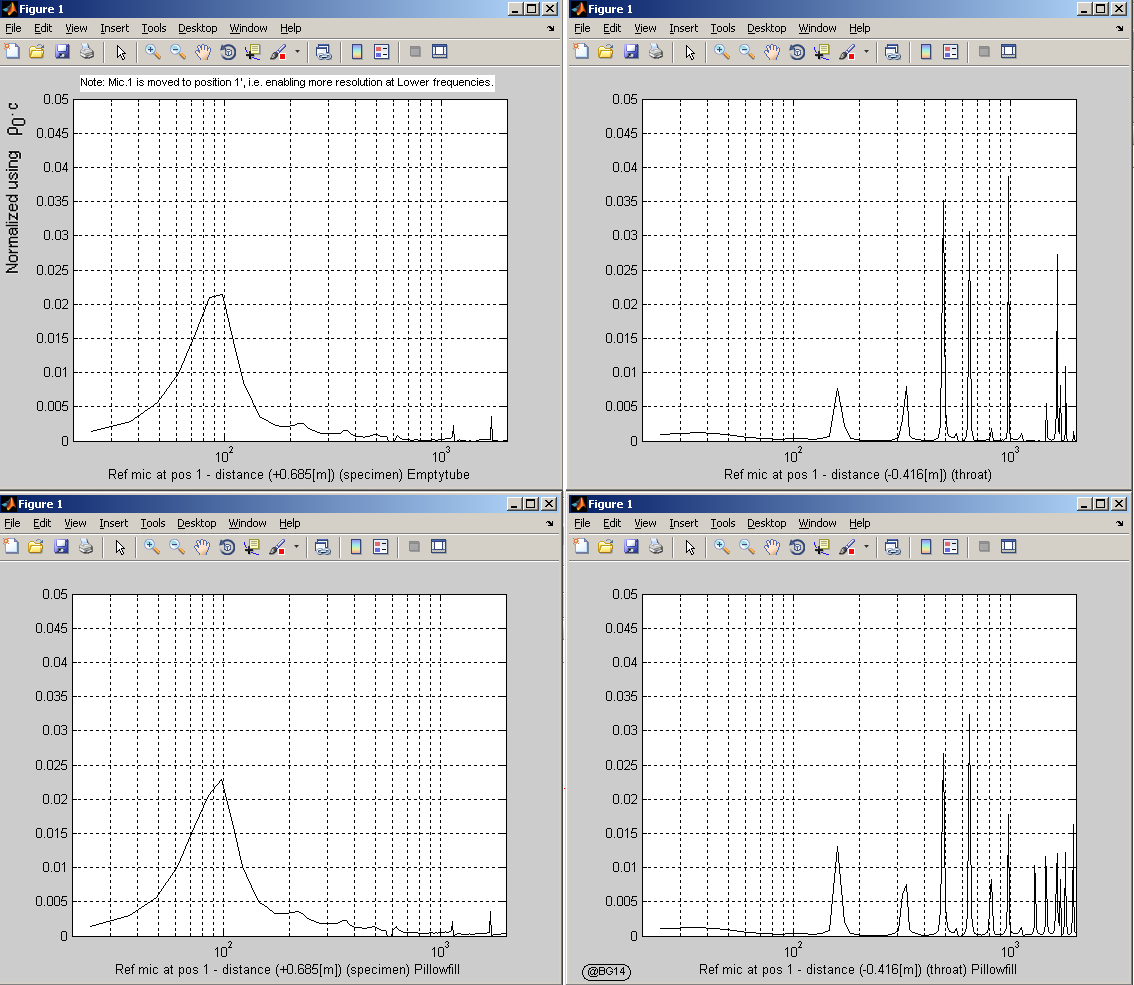Click Link Plot icon in specimen Pillowfill window
Image resolution: width=1134 pixels, height=985 pixels.
click(x=323, y=547)
